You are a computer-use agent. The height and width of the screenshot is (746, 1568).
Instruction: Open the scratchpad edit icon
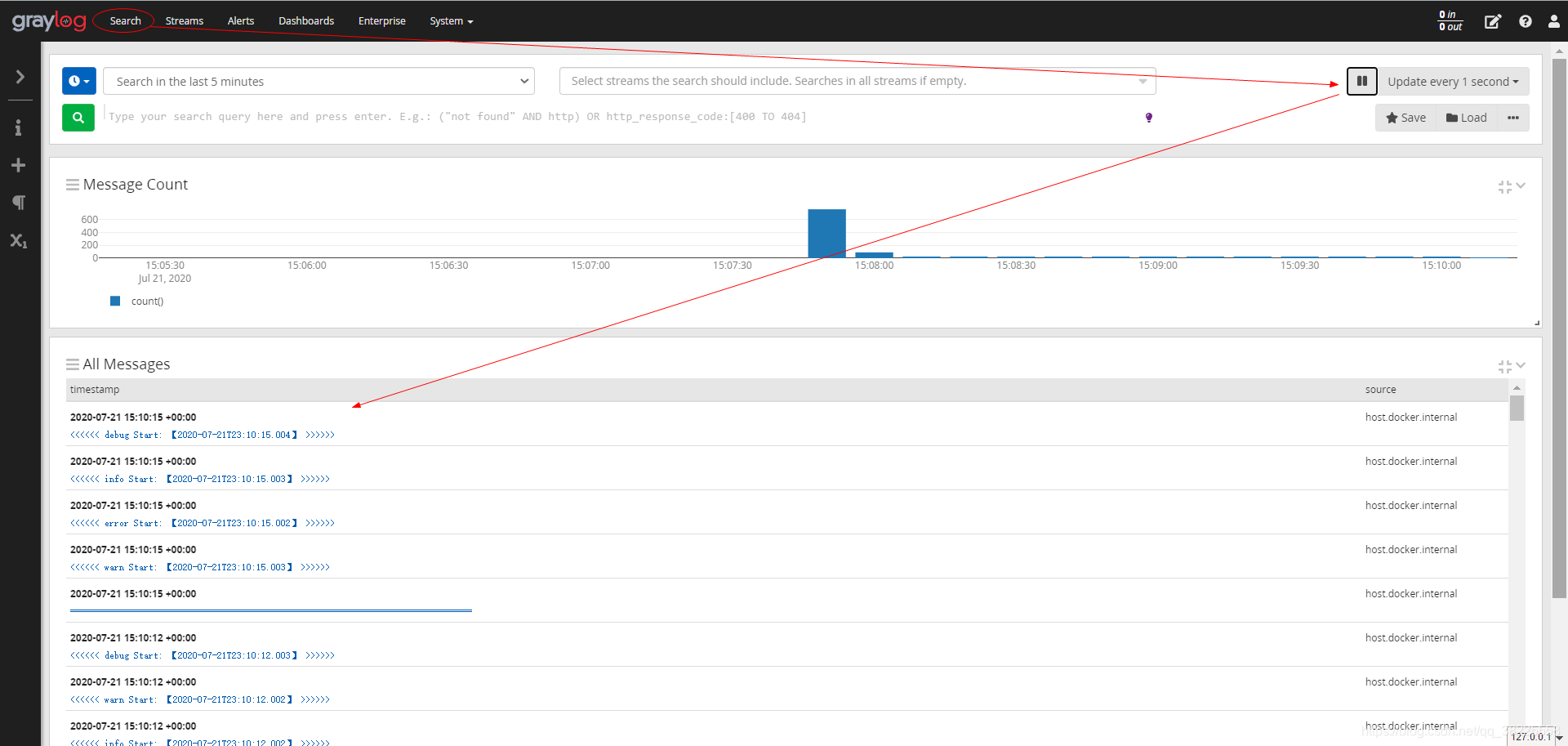[1492, 21]
